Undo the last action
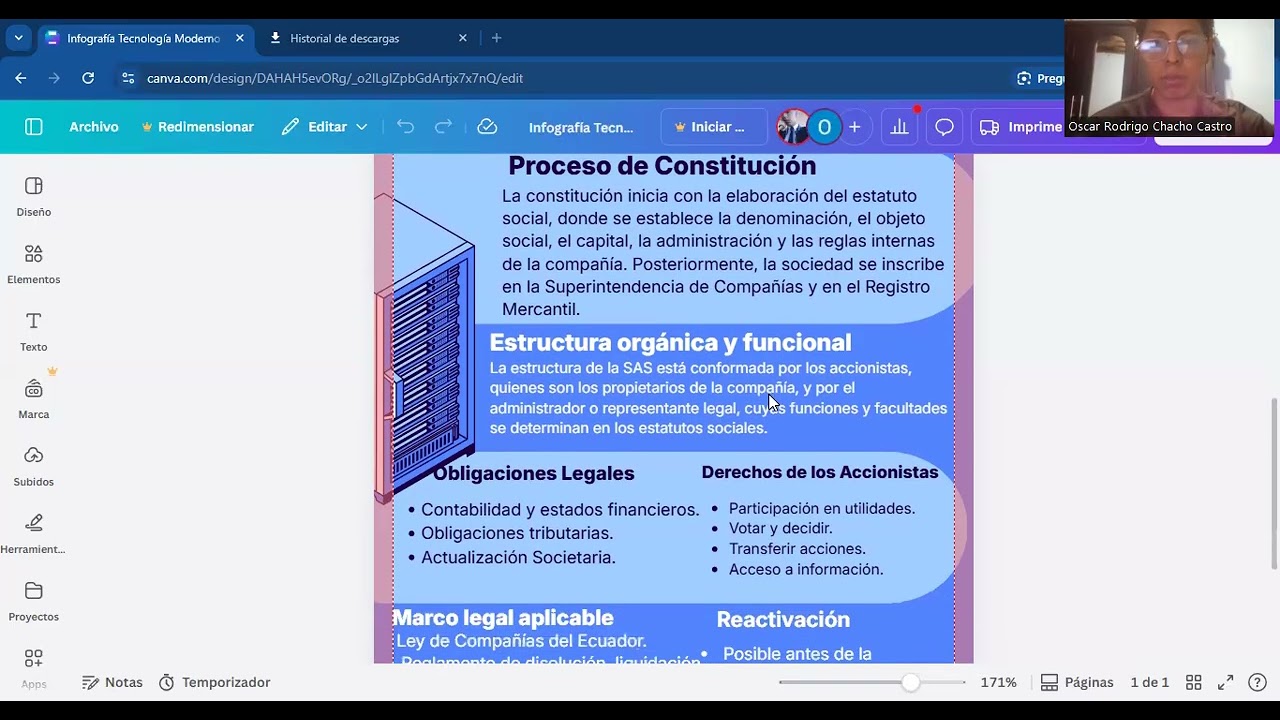The width and height of the screenshot is (1280, 720). tap(405, 127)
